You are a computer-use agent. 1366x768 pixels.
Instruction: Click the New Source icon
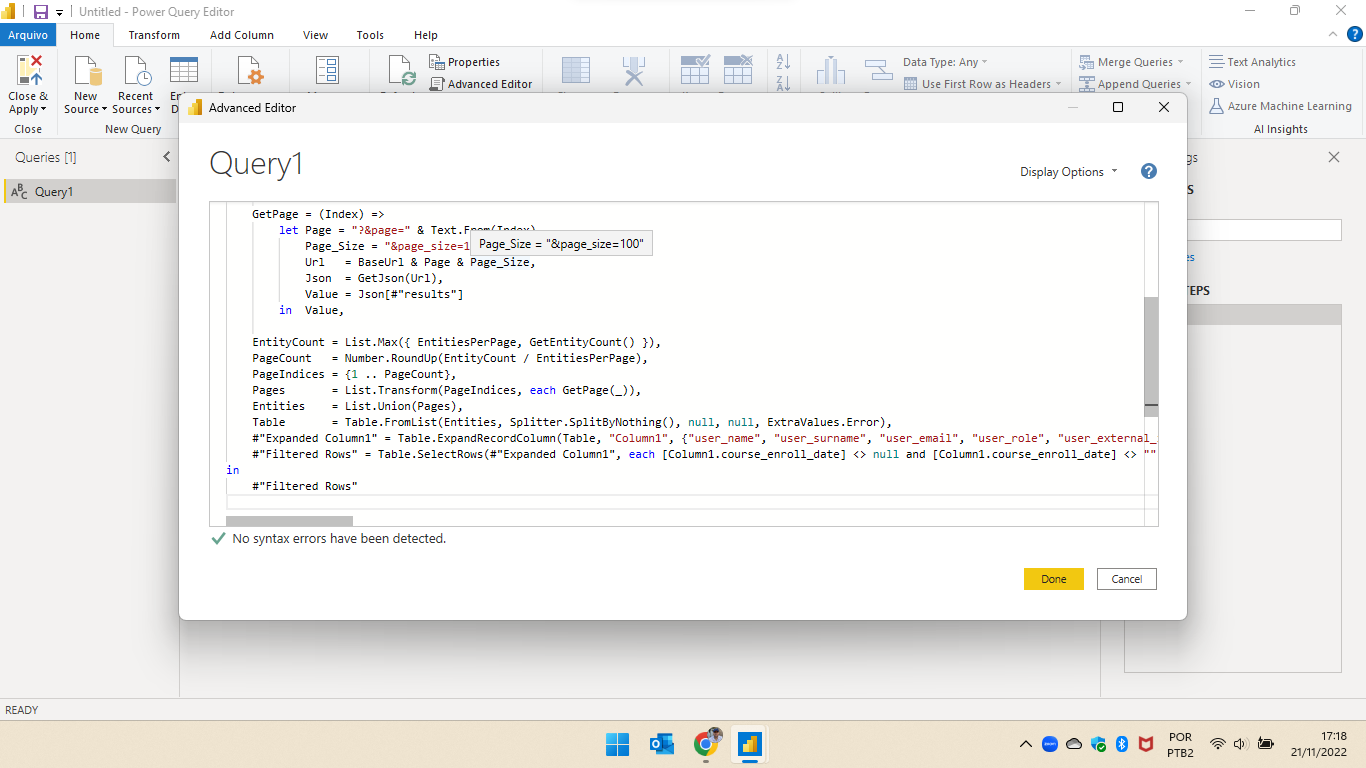86,72
